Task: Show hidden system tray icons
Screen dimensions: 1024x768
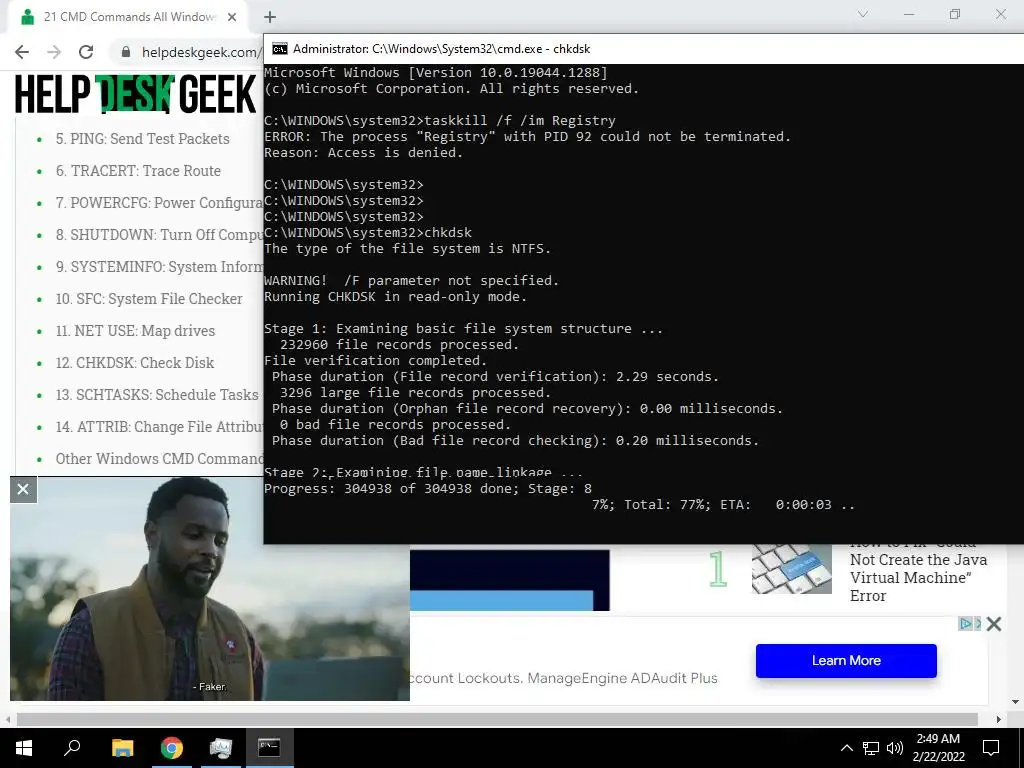Action: point(846,748)
